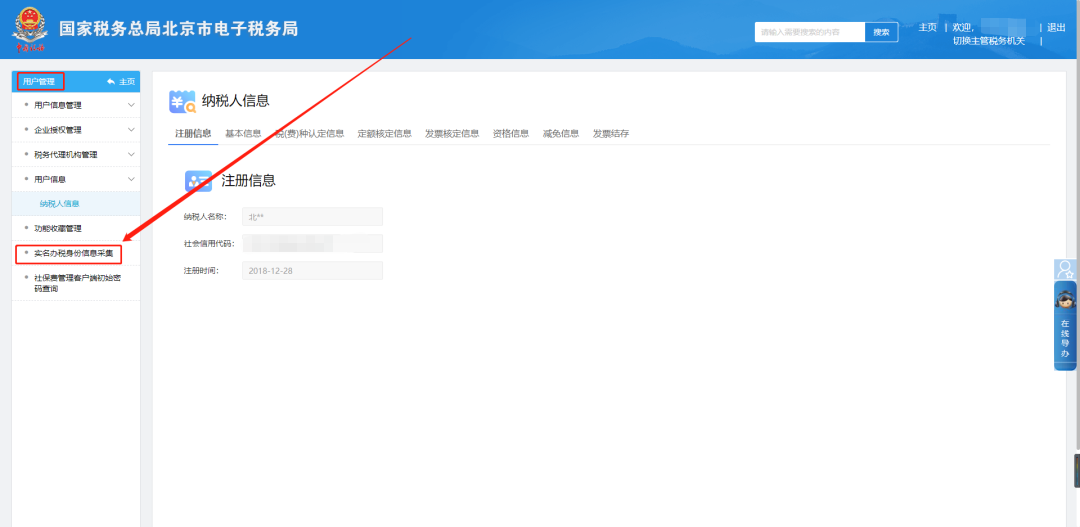This screenshot has width=1080, height=527.
Task: Switch to the 基本信息 tab
Action: pyautogui.click(x=243, y=133)
